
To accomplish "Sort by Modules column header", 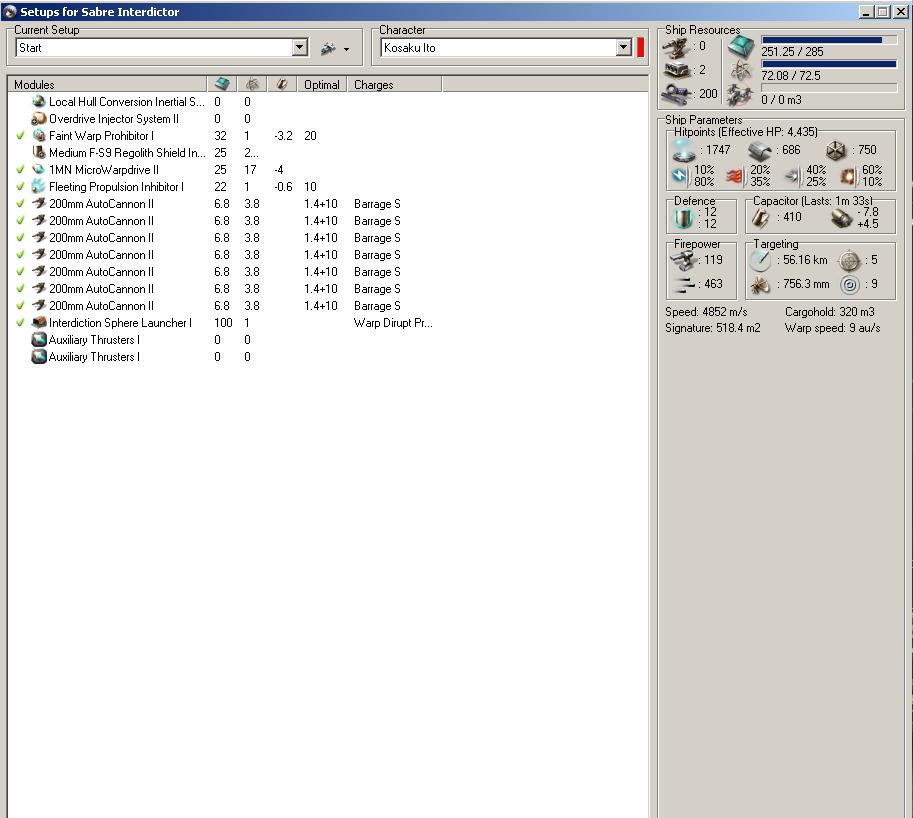I will (x=107, y=84).
